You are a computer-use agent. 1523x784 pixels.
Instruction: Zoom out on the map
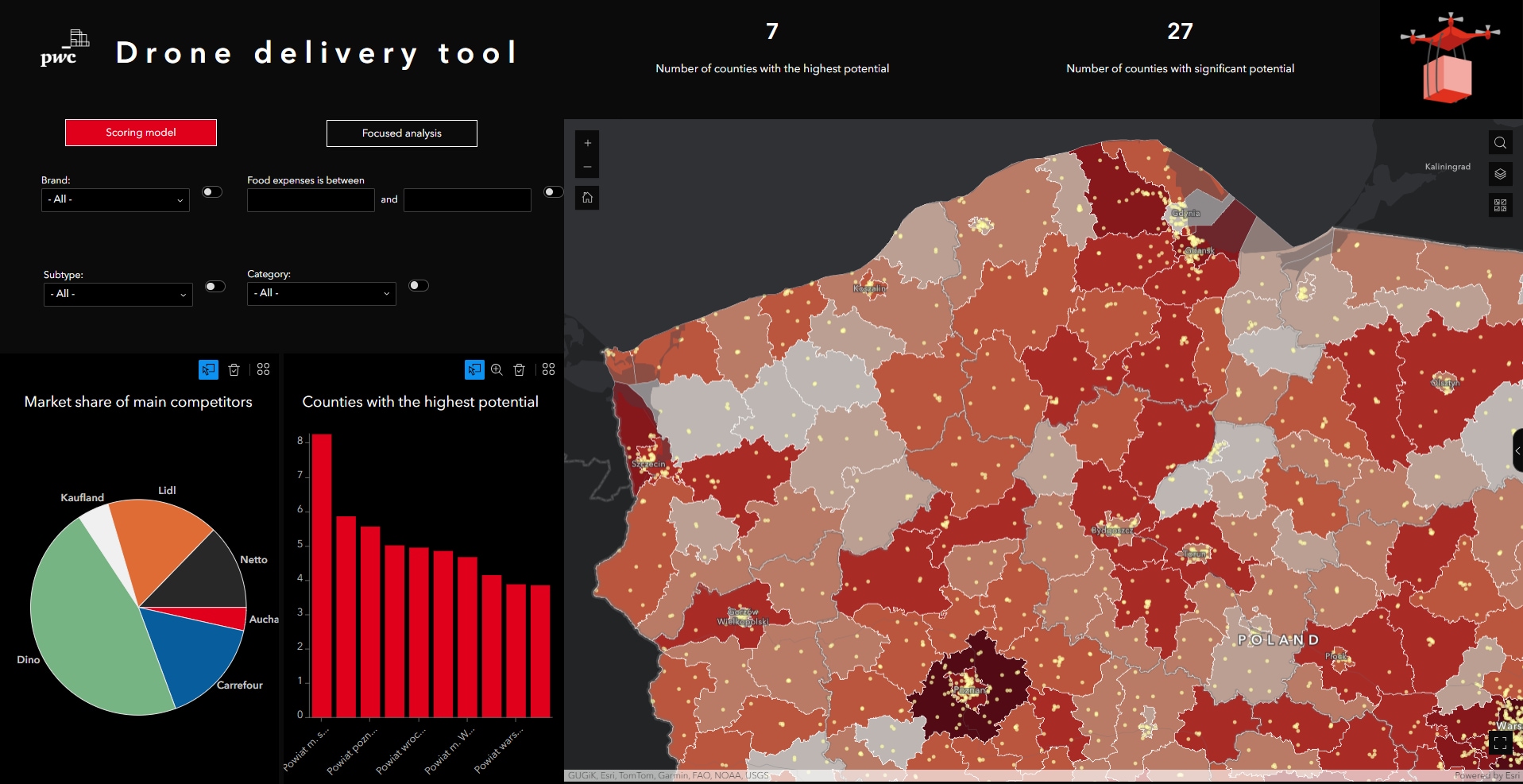587,167
